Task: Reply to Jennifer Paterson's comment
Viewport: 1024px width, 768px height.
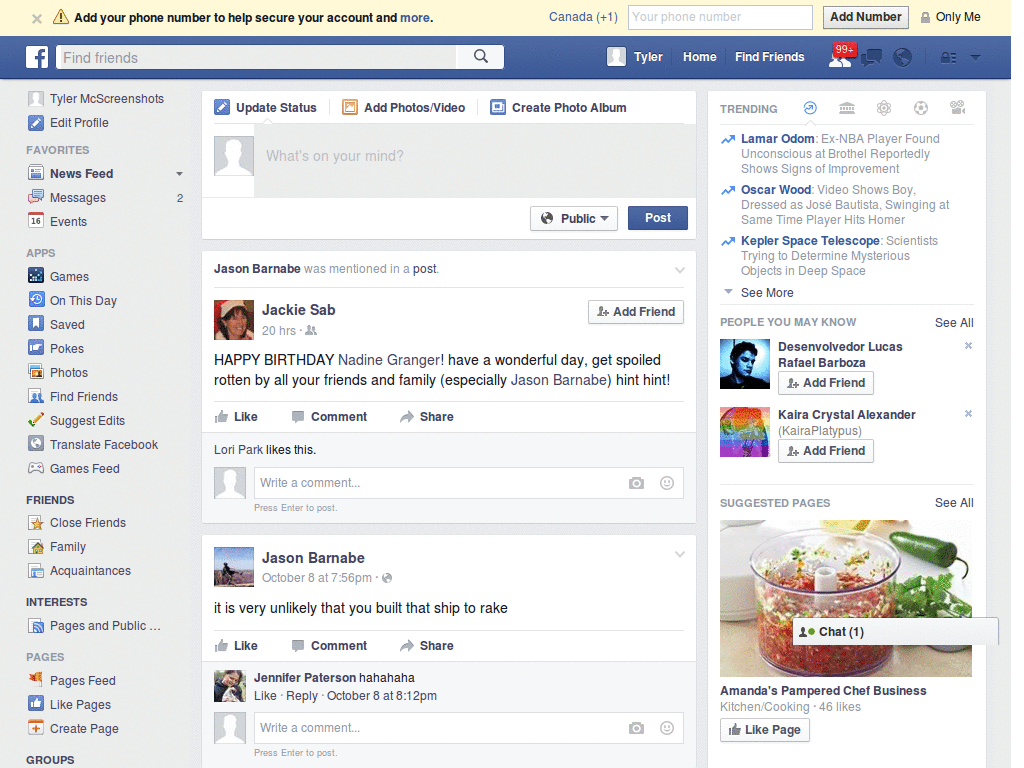Action: coord(302,696)
